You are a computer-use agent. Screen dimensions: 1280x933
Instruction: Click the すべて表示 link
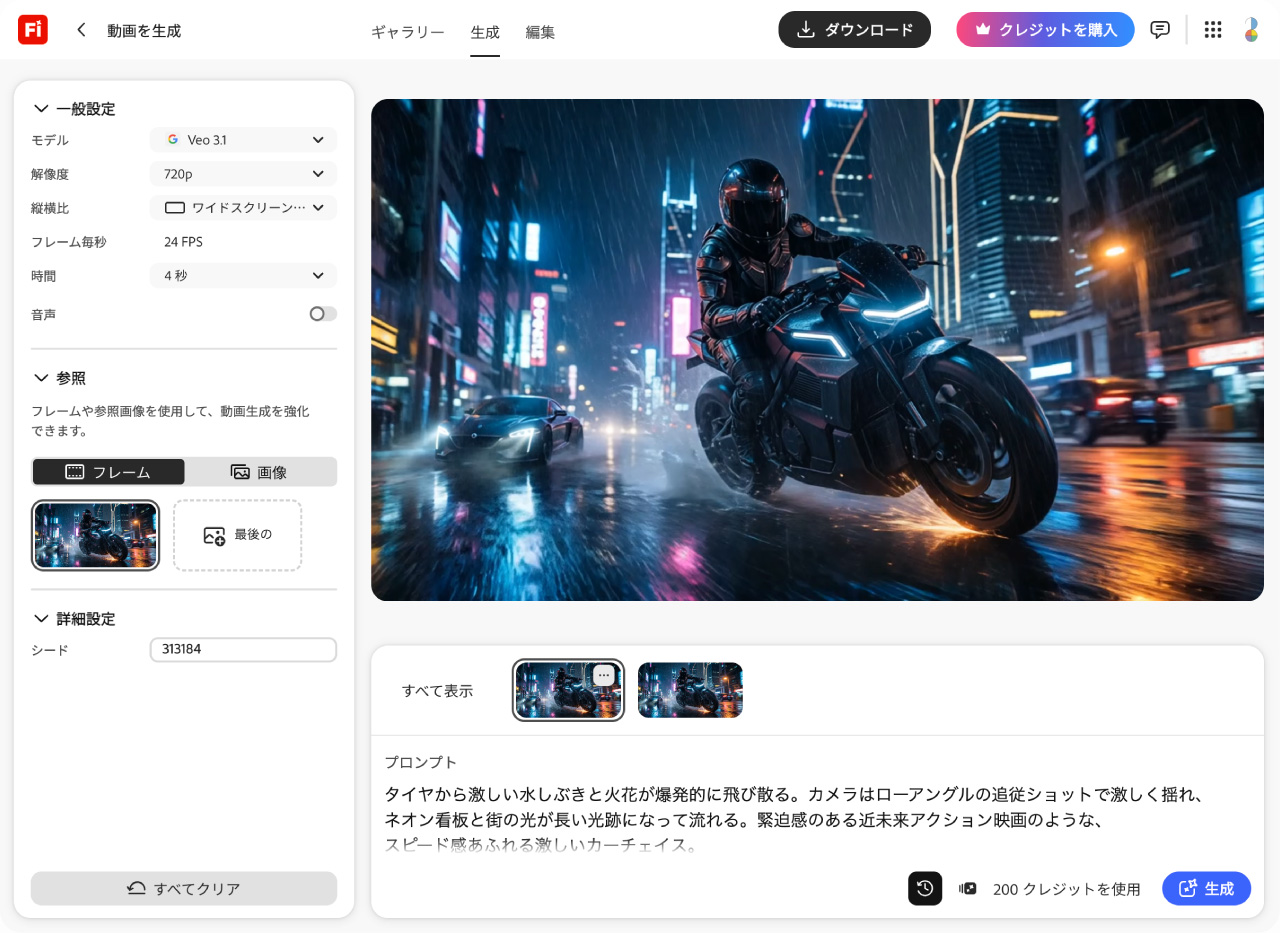click(437, 691)
